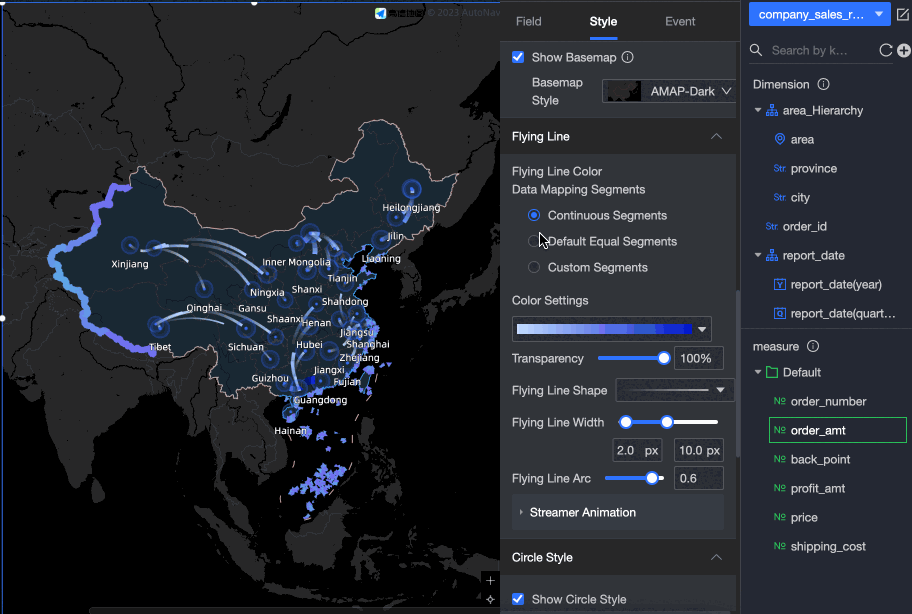Click the Transparency 100% input field

coord(699,358)
